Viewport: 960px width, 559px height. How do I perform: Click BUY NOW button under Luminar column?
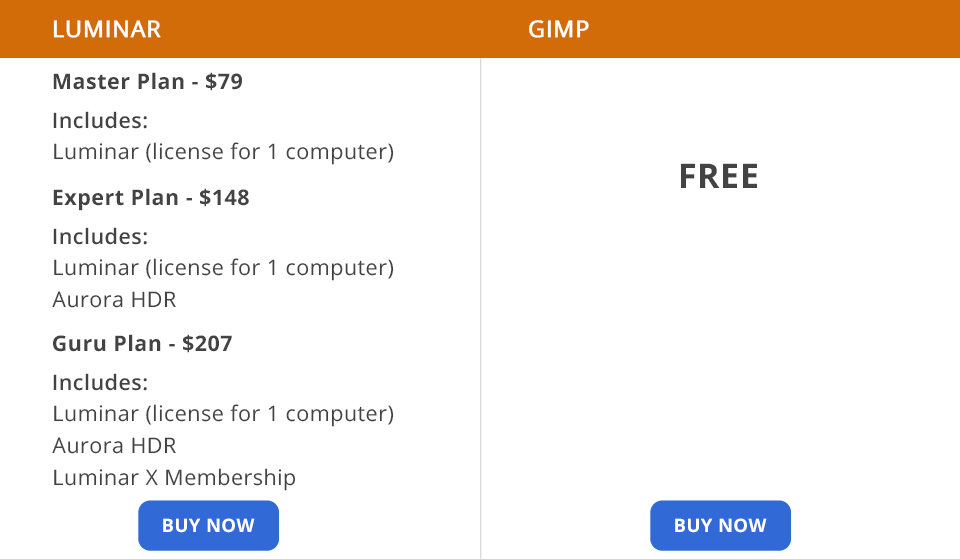click(x=208, y=525)
